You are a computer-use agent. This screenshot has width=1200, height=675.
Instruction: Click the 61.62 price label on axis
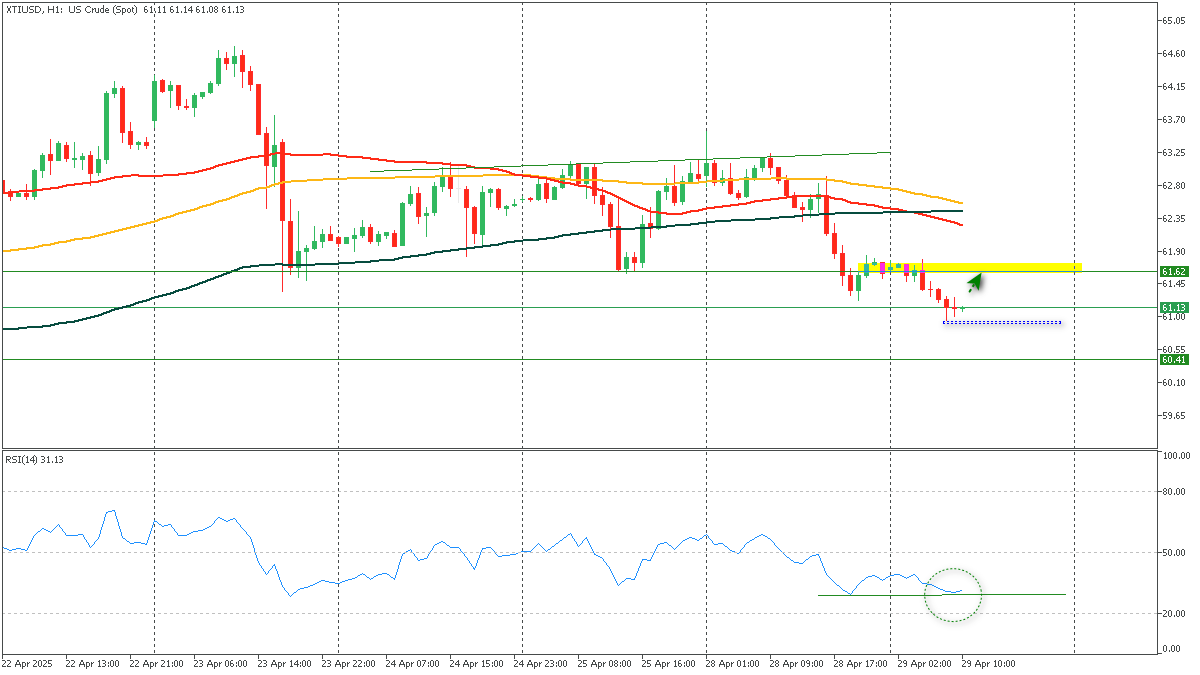point(1174,271)
